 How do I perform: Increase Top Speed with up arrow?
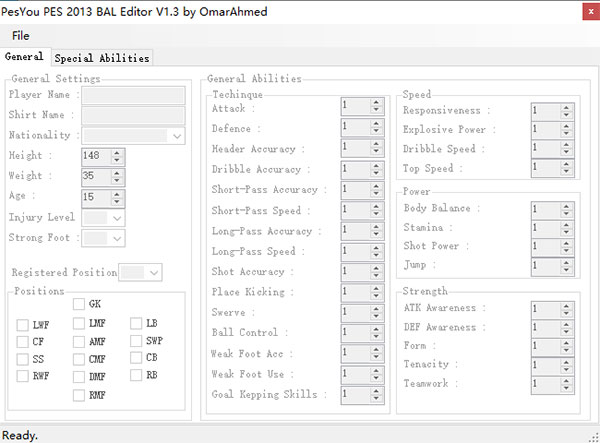(566, 164)
